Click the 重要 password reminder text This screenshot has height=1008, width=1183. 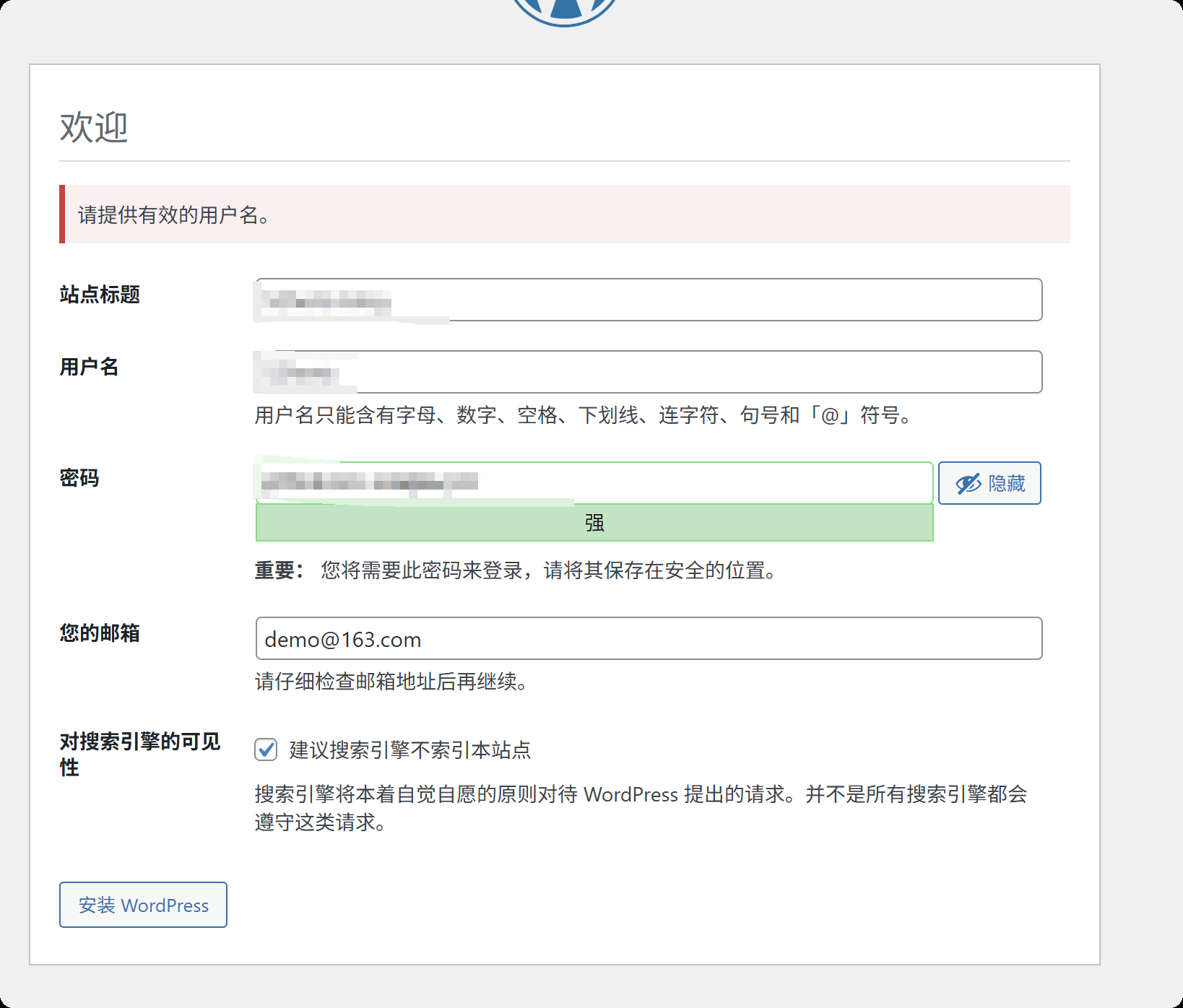click(516, 570)
